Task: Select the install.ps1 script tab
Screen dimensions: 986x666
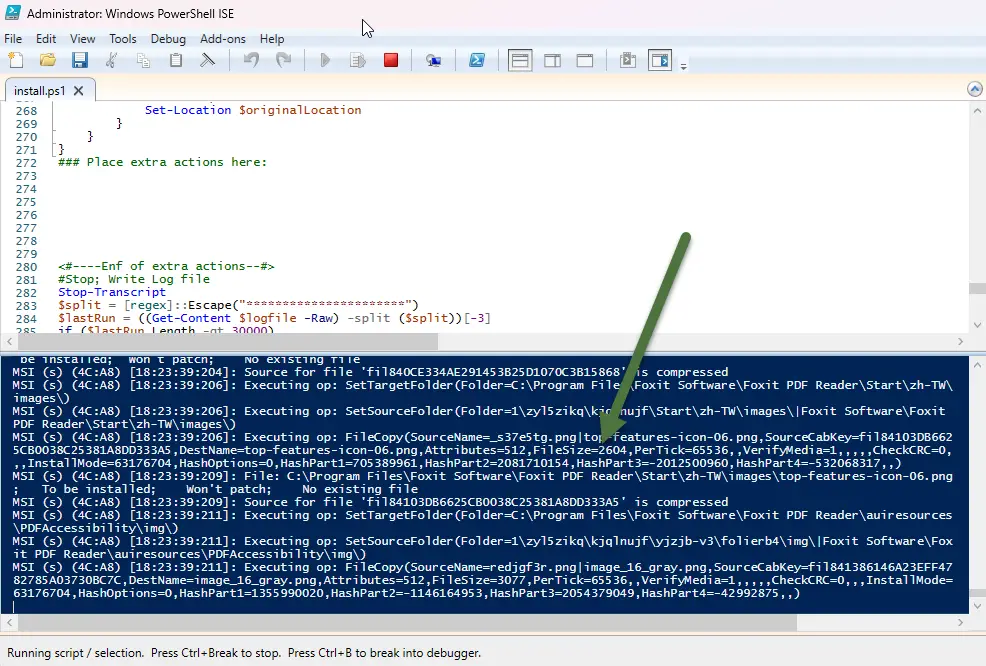Action: (x=40, y=91)
